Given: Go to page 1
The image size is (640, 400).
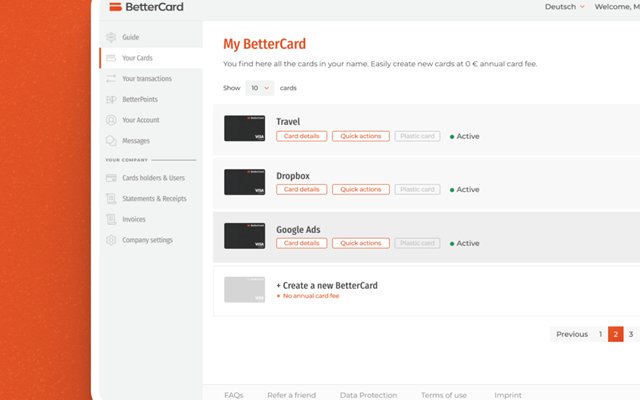Looking at the screenshot, I should [x=600, y=334].
